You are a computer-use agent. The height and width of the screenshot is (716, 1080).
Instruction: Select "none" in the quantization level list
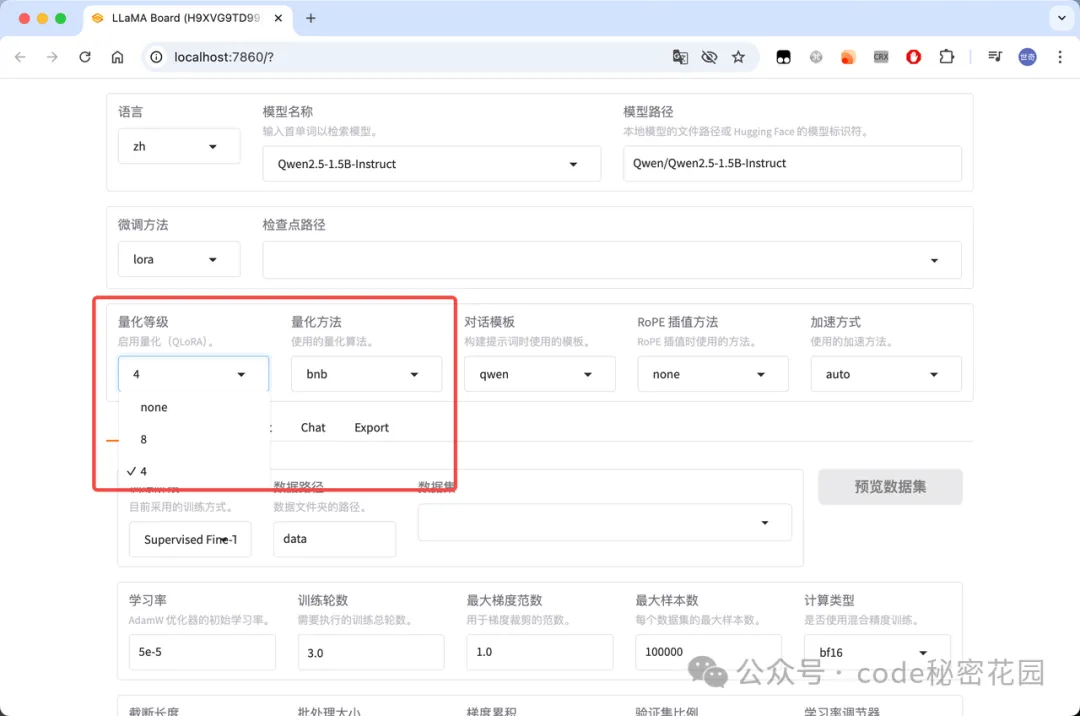(x=153, y=407)
